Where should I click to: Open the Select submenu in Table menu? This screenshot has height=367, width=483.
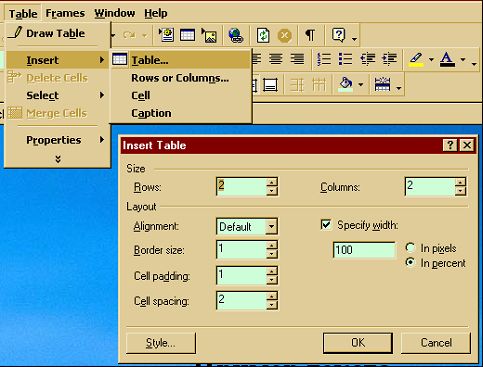point(58,96)
